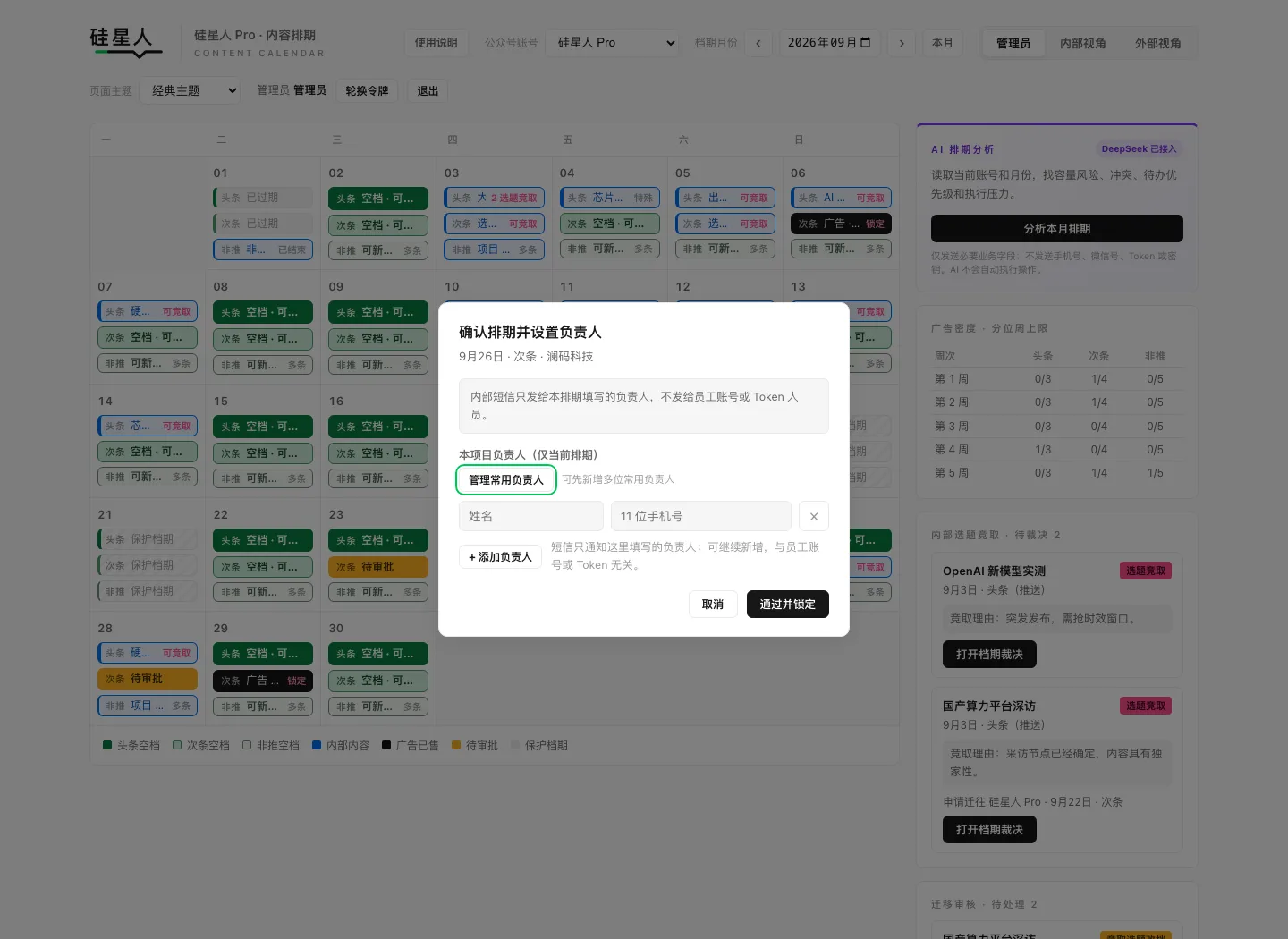The width and height of the screenshot is (1288, 939).
Task: Open the 使用说明 button
Action: pos(436,43)
